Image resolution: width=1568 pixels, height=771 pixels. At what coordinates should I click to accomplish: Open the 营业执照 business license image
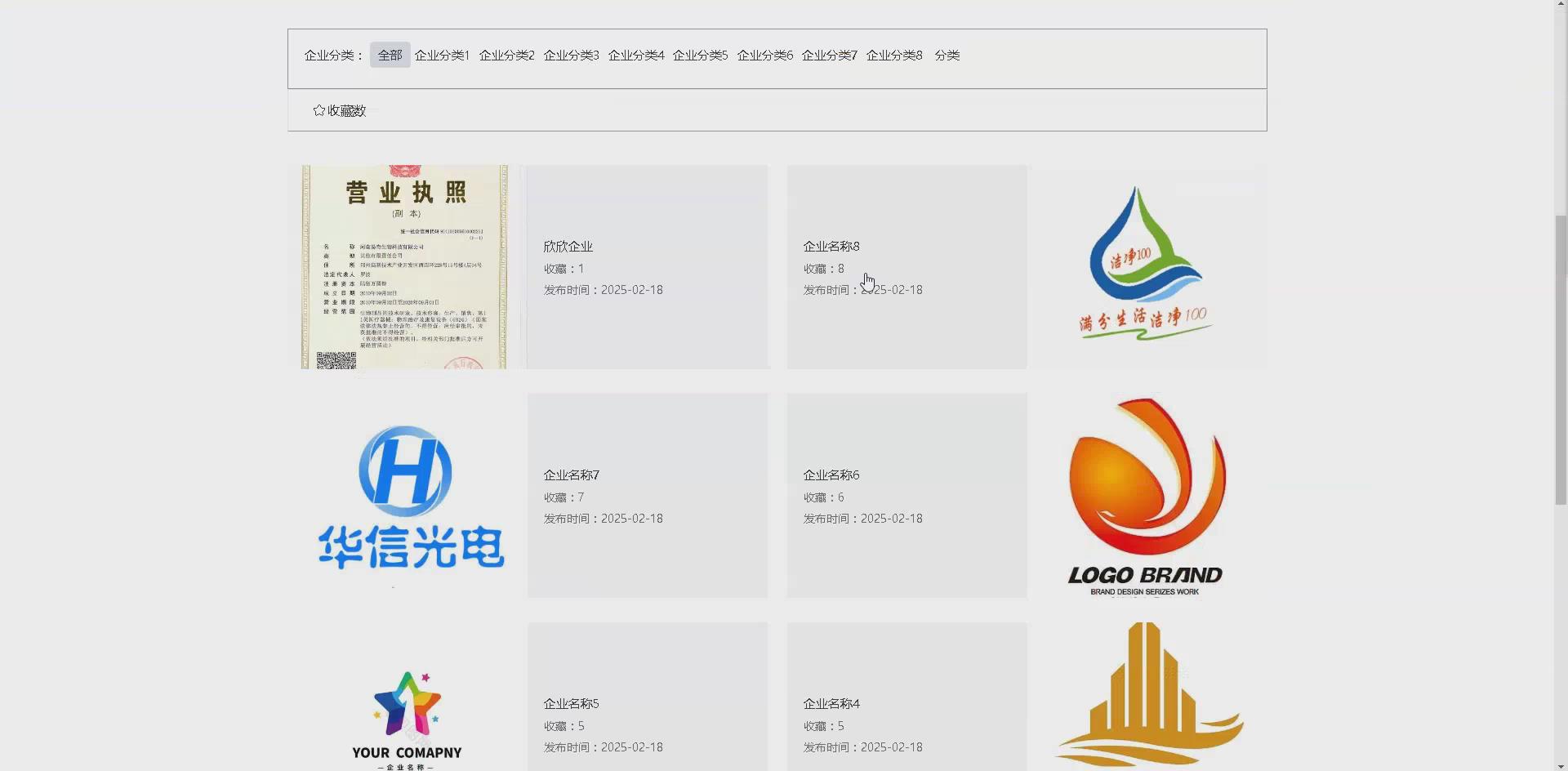click(404, 267)
